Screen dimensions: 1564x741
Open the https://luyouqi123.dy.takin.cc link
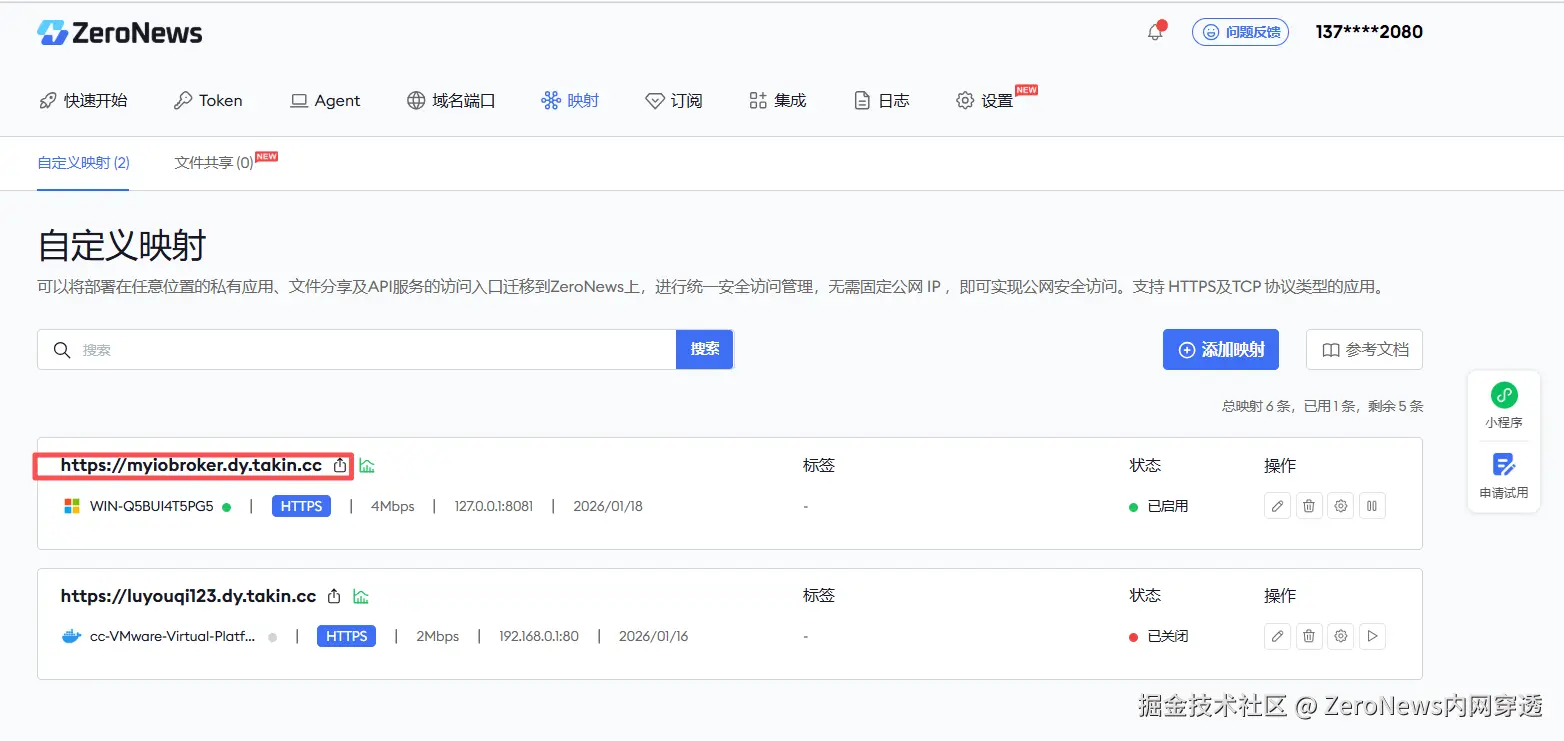click(188, 596)
